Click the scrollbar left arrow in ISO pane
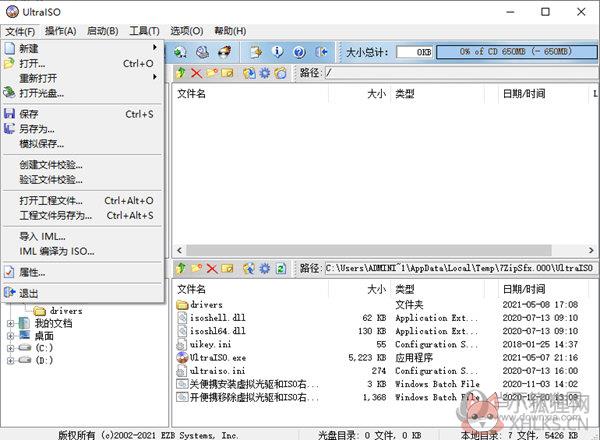This screenshot has width=600, height=440. click(x=179, y=250)
